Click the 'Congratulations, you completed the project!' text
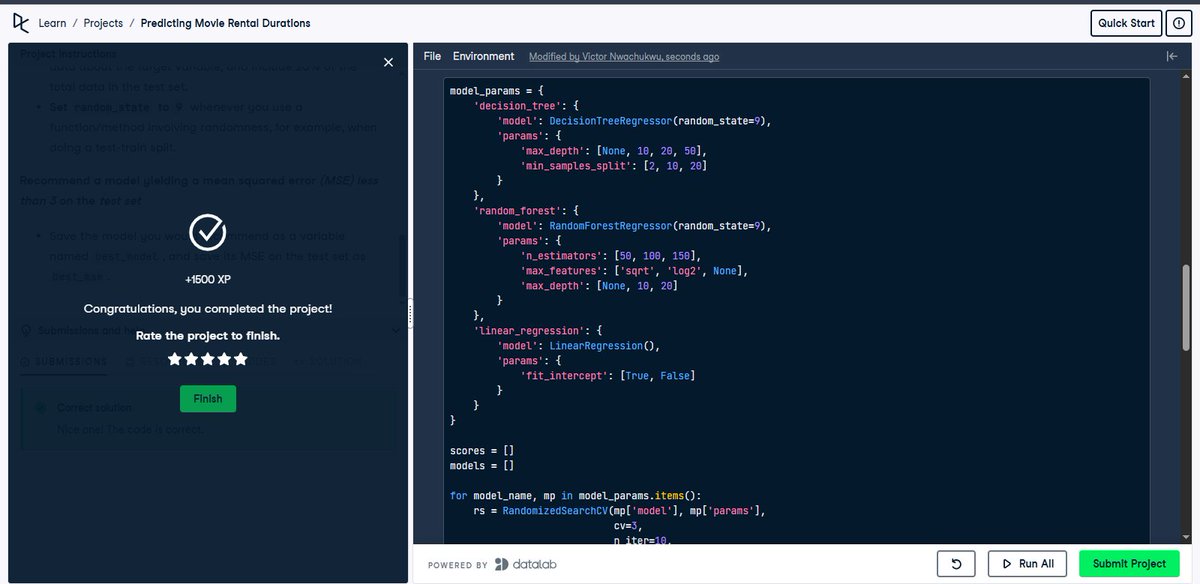Screen dimensions: 1200x584 coord(208,309)
